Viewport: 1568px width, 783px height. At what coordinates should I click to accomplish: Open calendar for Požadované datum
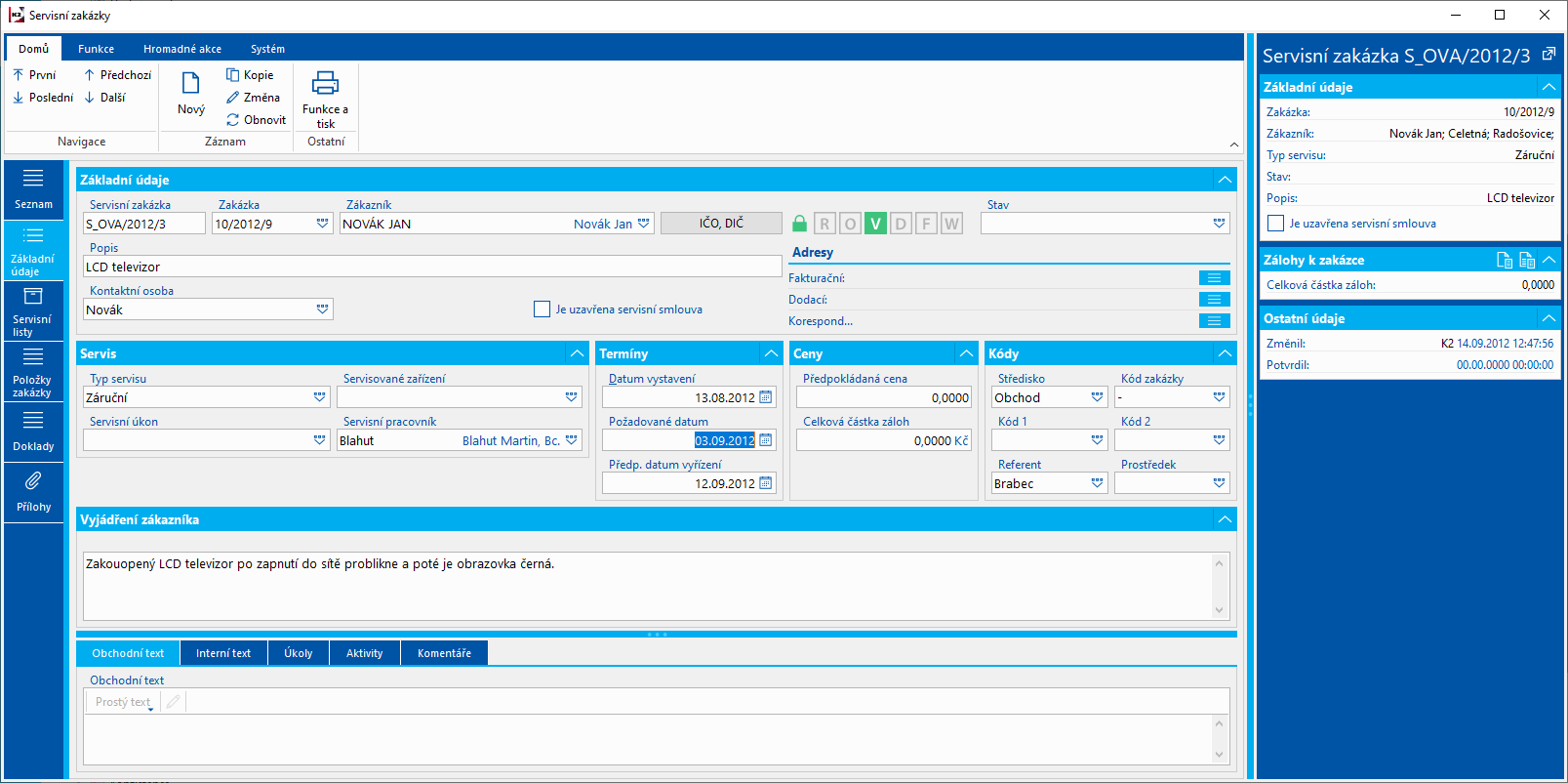coord(766,440)
